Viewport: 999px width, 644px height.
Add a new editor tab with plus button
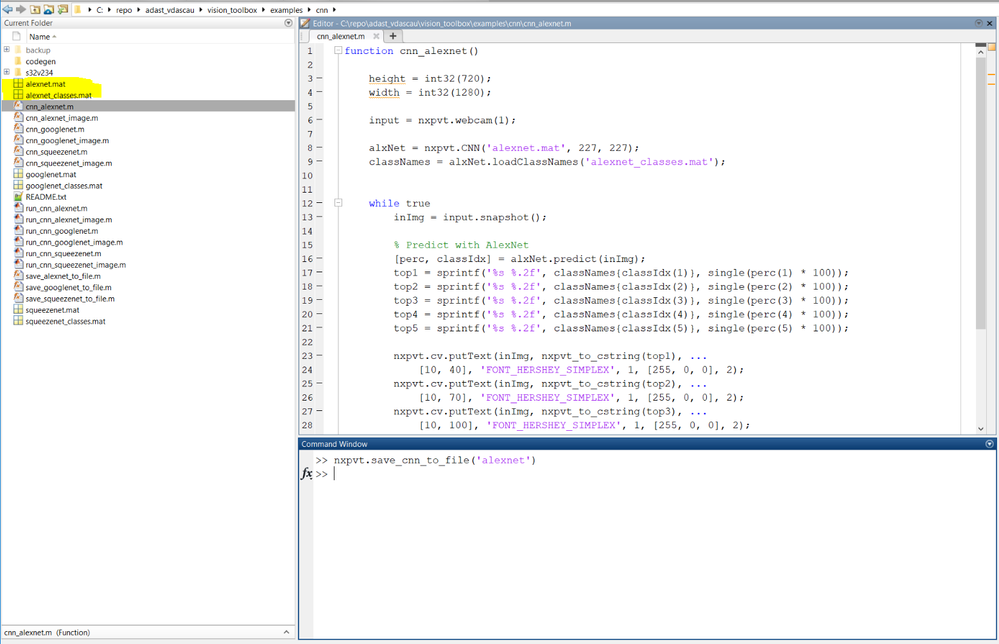click(x=393, y=36)
